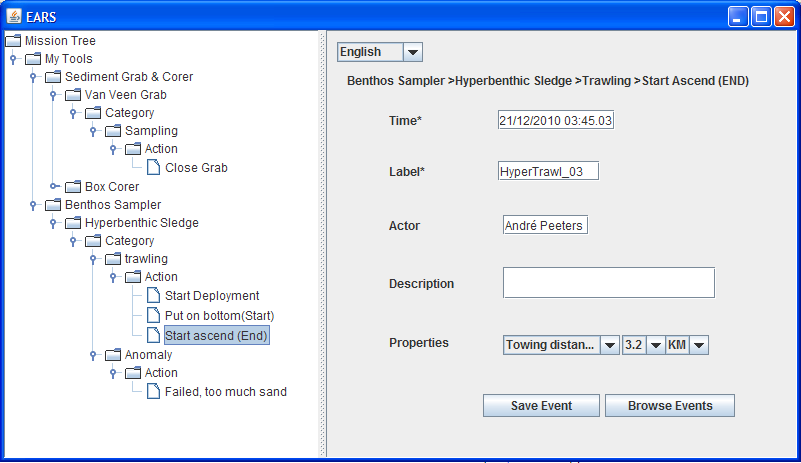The image size is (801, 463).
Task: Click the Close Grab document icon
Action: [x=153, y=167]
